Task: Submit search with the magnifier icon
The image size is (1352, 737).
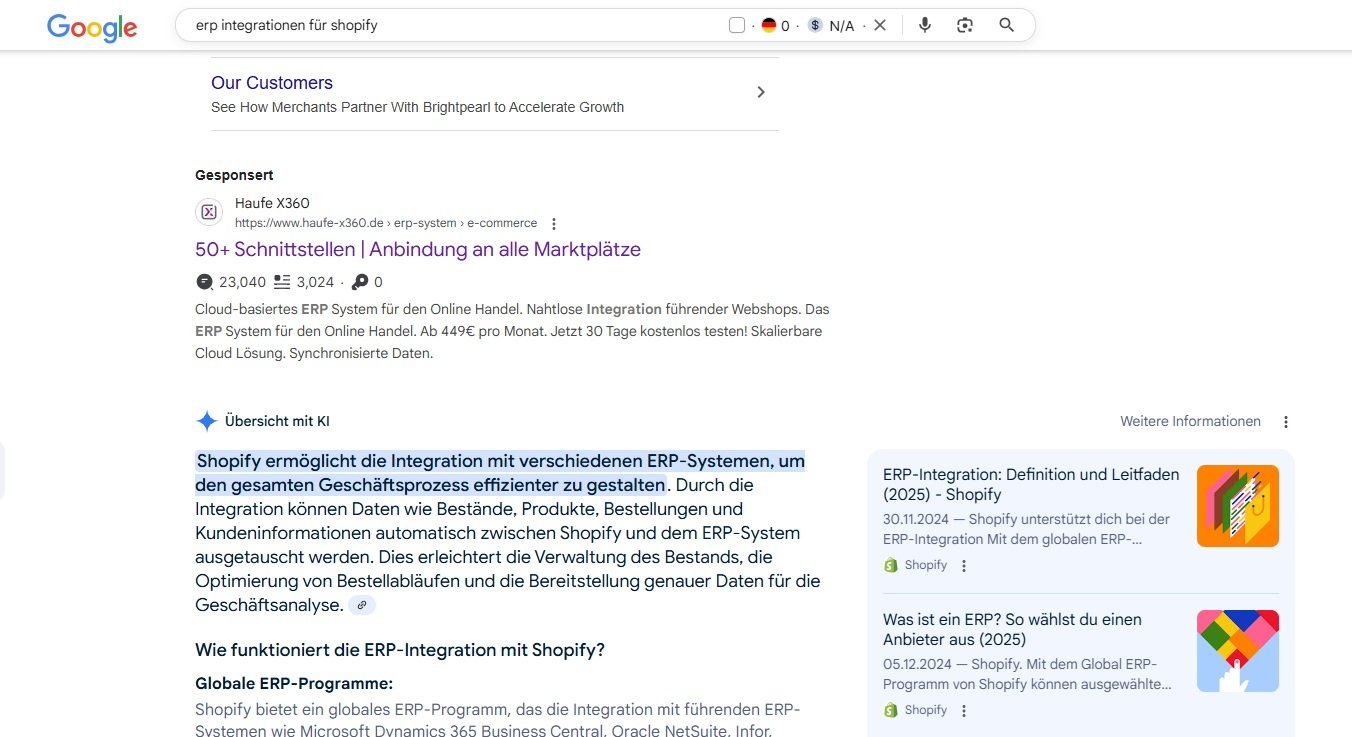Action: pyautogui.click(x=1007, y=25)
